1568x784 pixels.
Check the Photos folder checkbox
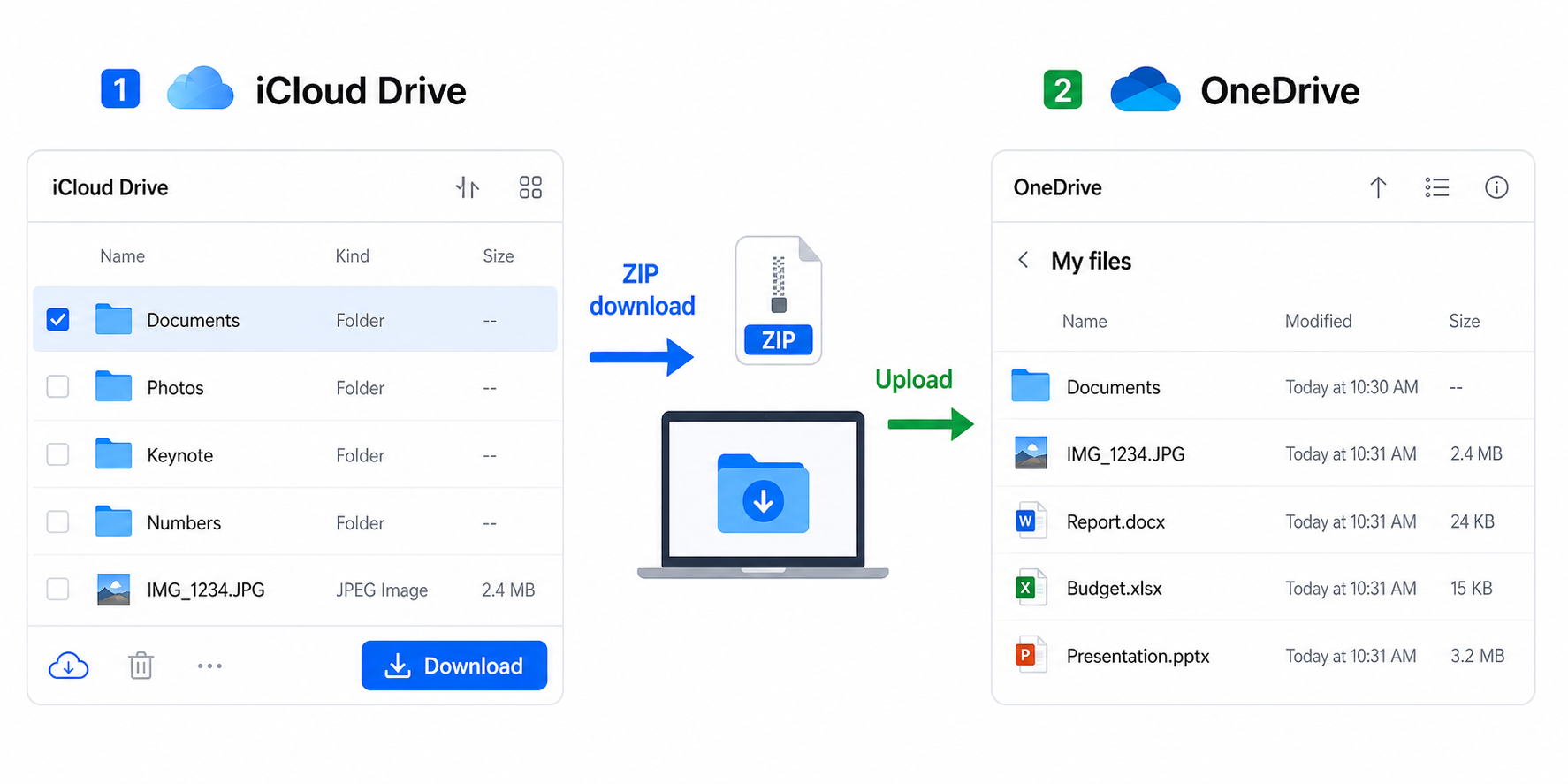pos(57,387)
